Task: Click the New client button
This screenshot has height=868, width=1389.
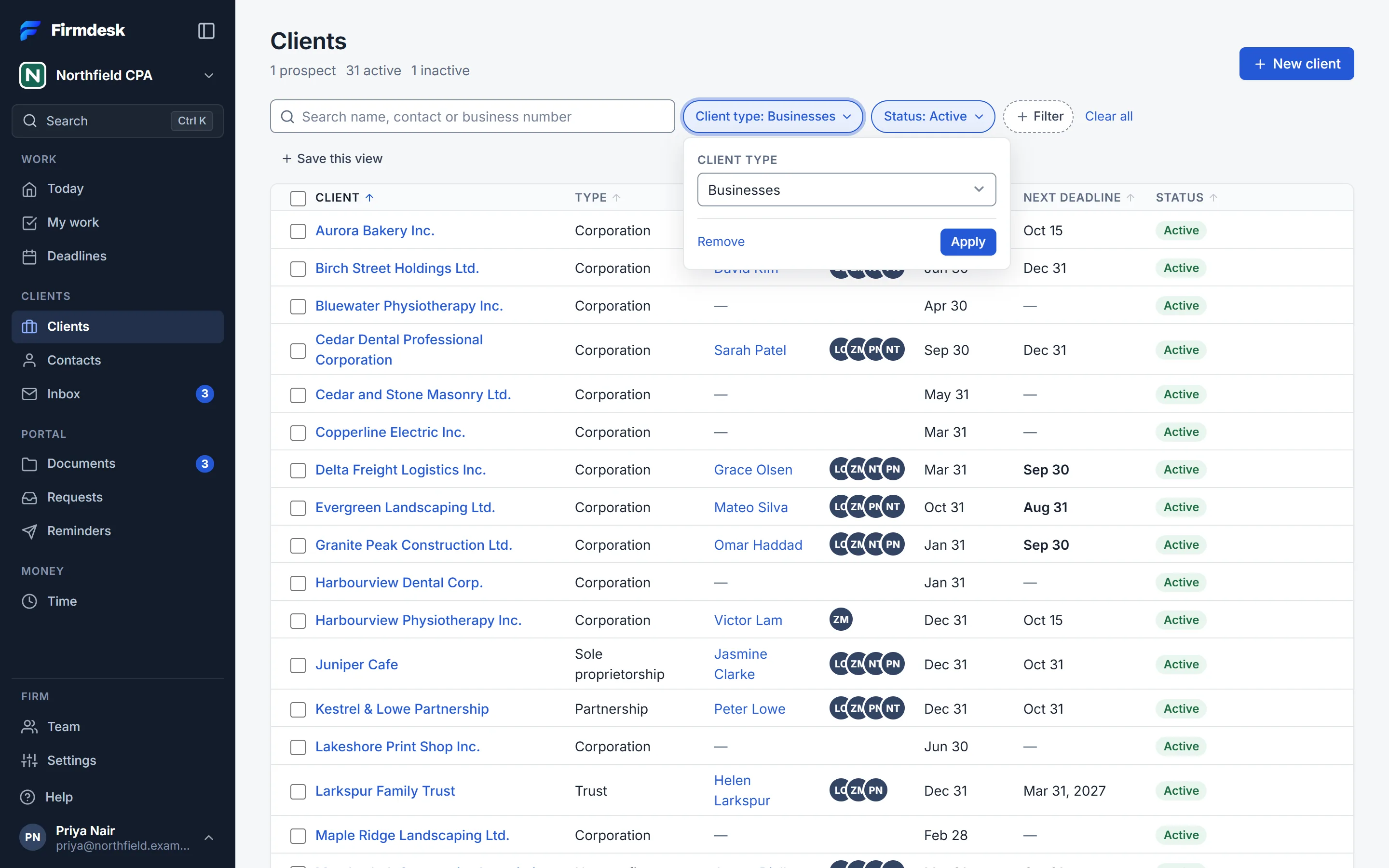Action: coord(1296,64)
